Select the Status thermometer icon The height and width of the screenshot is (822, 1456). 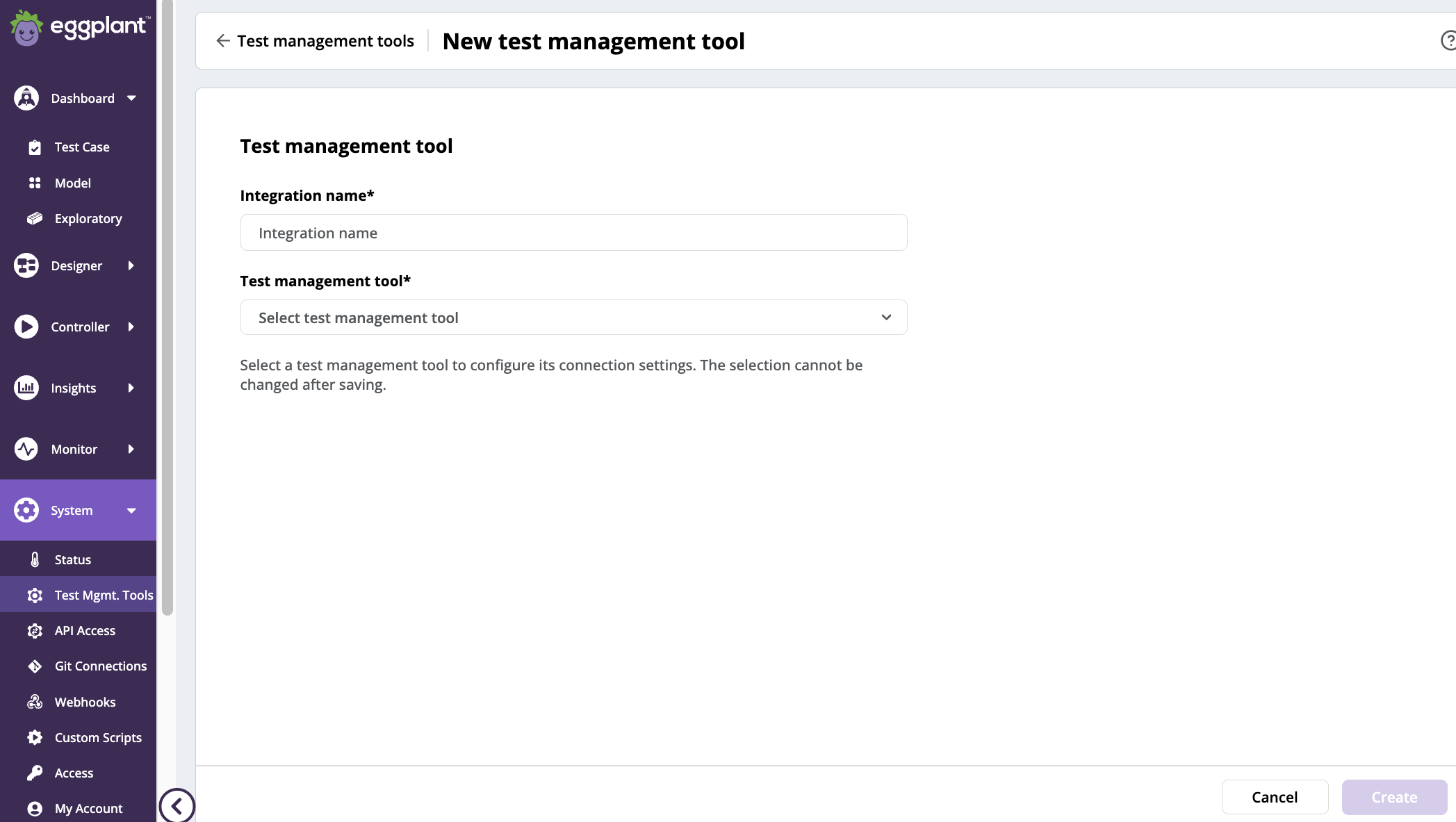coord(35,559)
